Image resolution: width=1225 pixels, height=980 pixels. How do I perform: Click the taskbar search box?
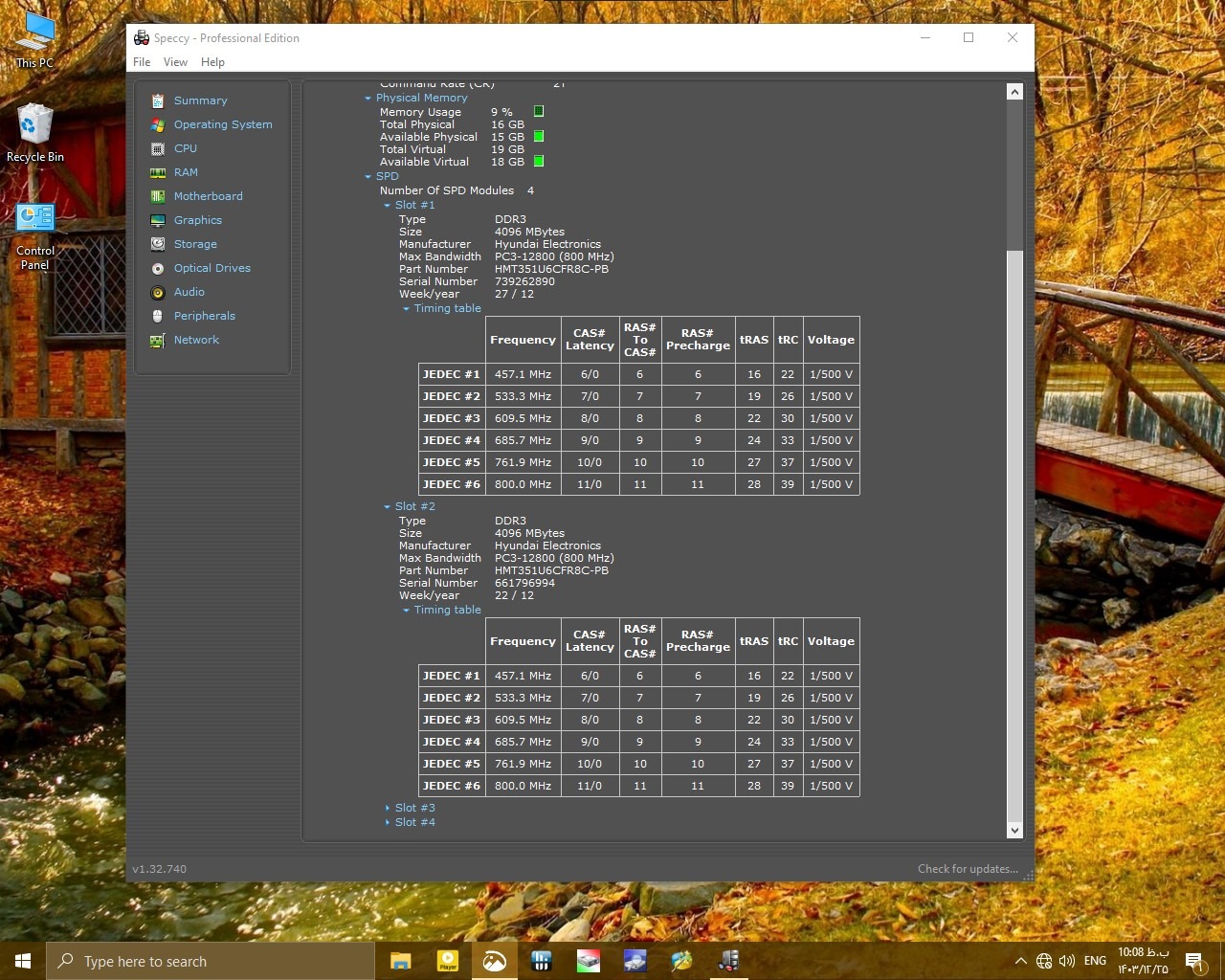(211, 961)
